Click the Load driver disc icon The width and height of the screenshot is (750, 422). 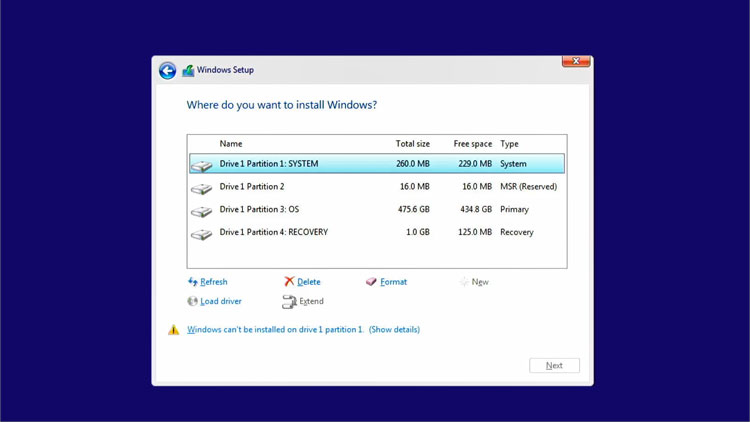pyautogui.click(x=192, y=301)
